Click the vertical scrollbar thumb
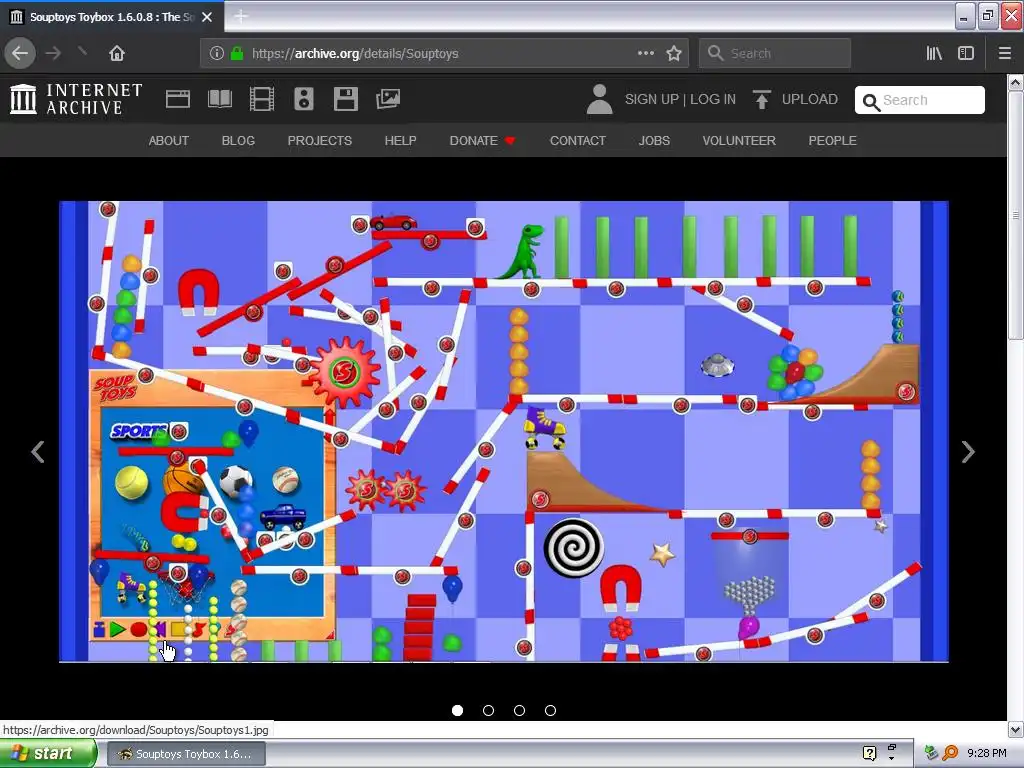The height and width of the screenshot is (768, 1024). (x=1015, y=214)
